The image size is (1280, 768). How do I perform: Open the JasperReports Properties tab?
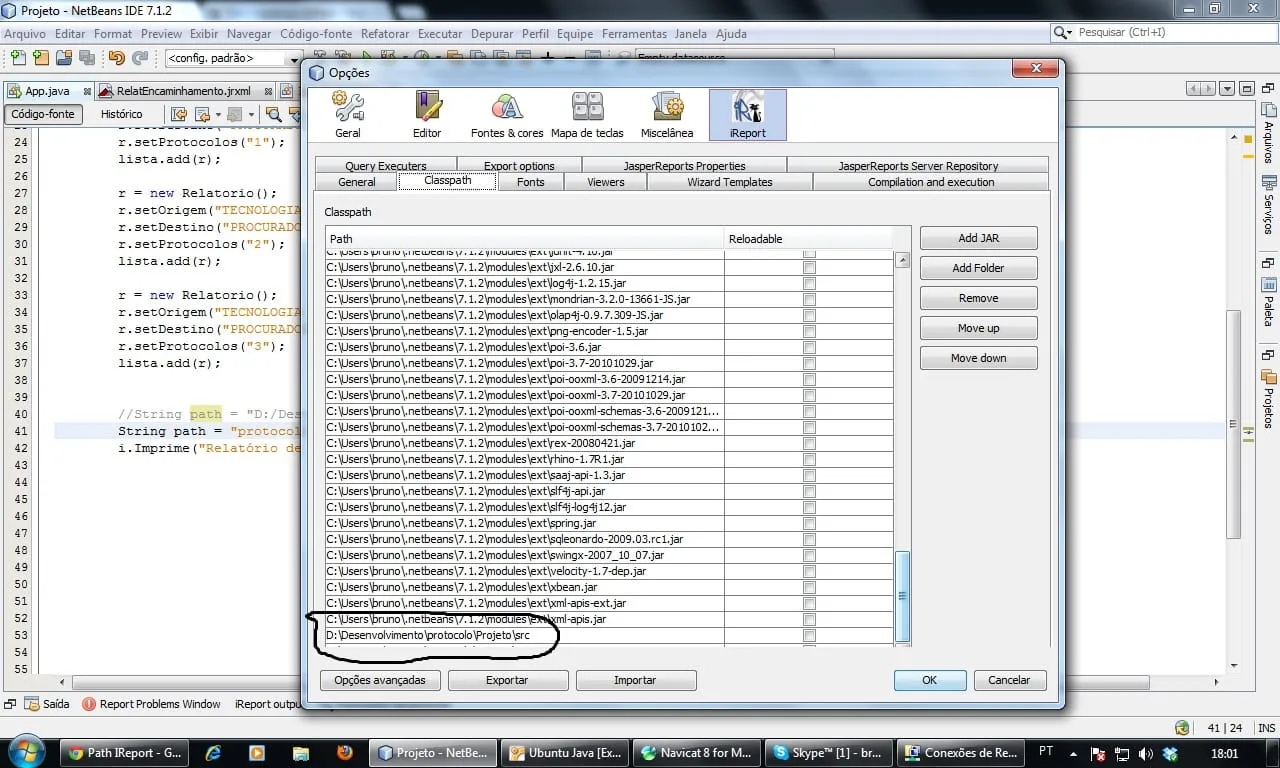coord(685,165)
